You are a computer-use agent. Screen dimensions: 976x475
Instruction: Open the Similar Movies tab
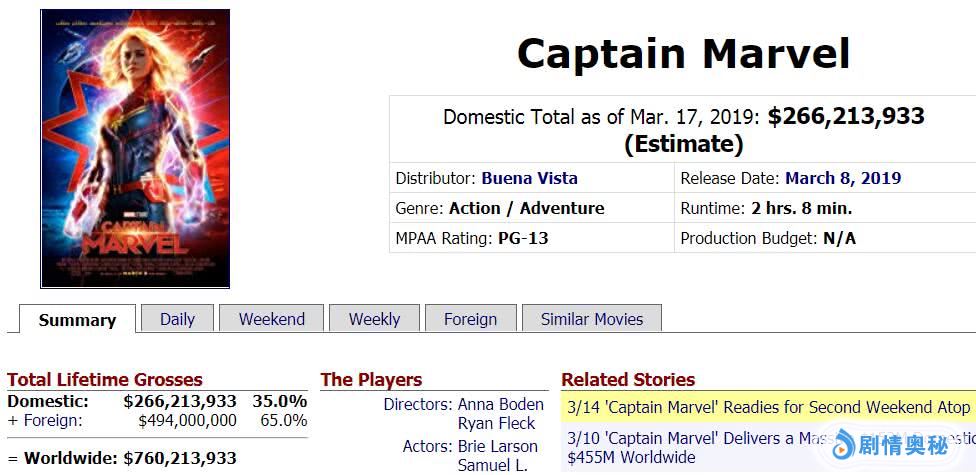591,319
